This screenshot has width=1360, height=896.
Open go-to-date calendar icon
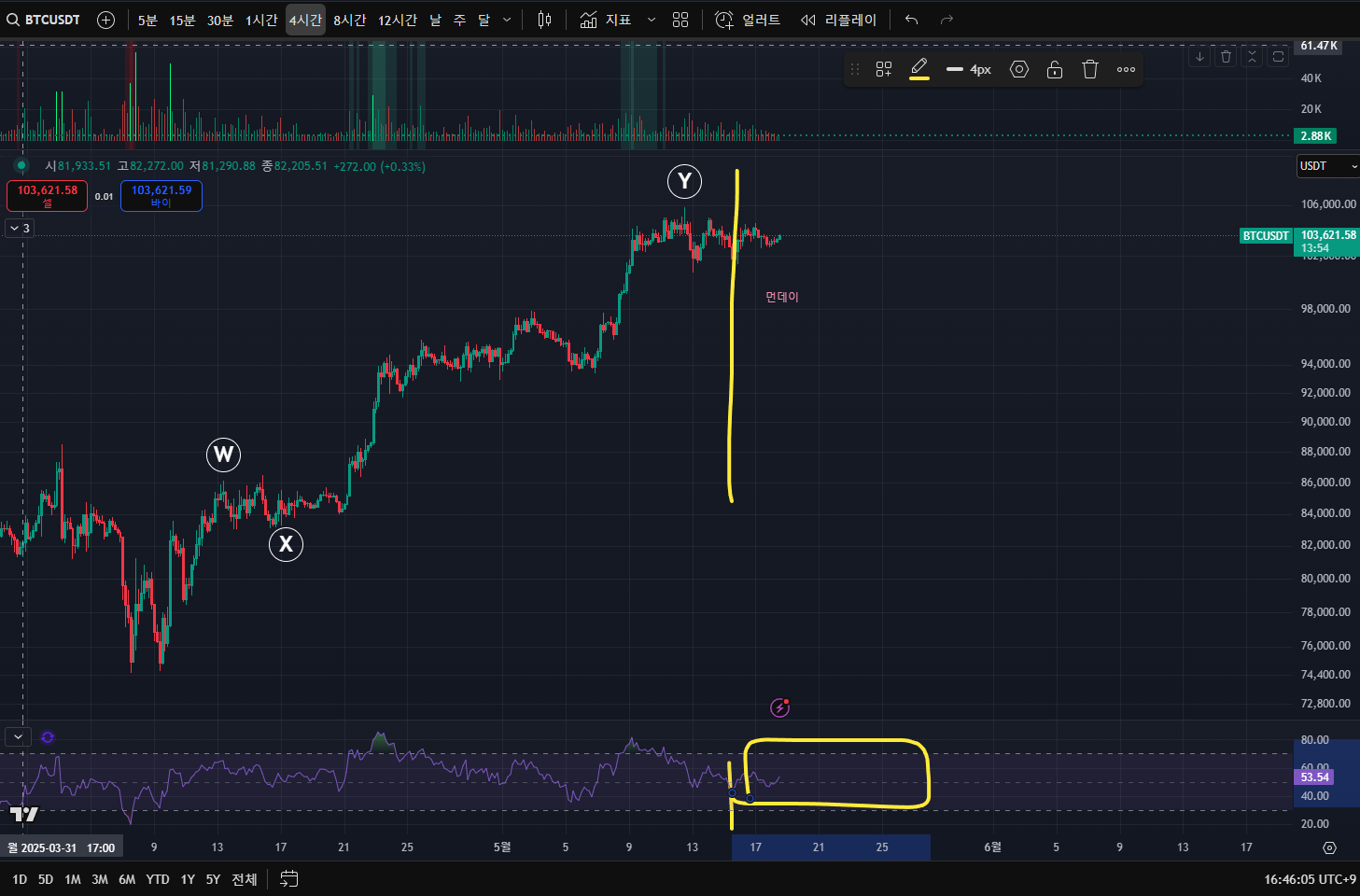289,879
